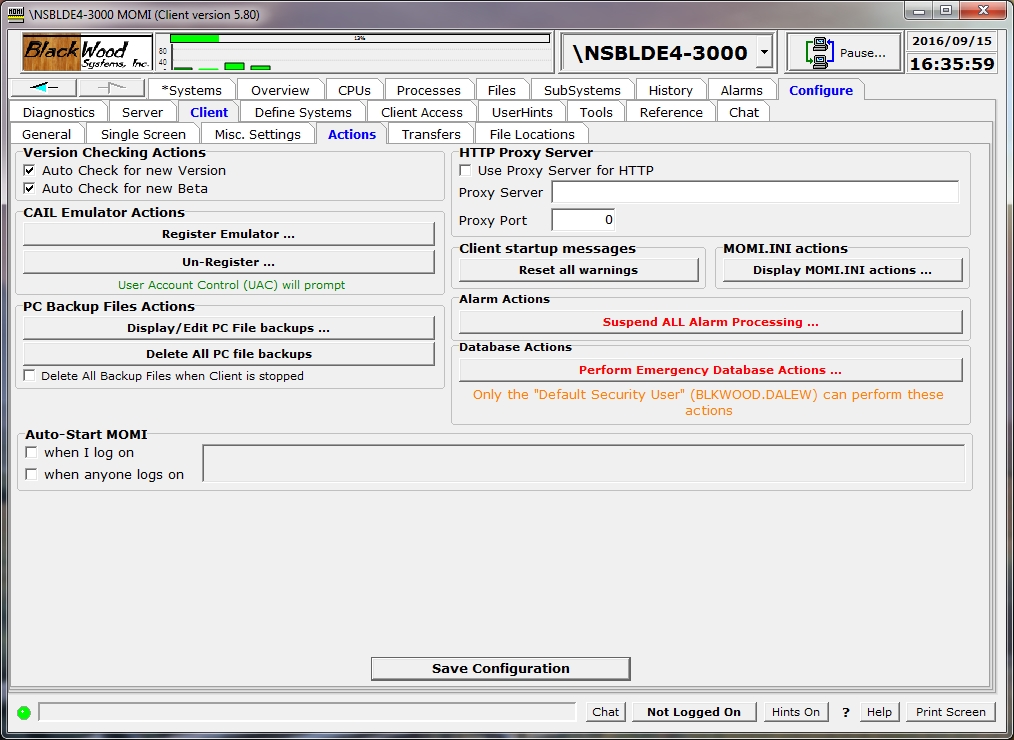Disable Auto Check for new Version
Screen dimensions: 1014x740
pos(30,170)
